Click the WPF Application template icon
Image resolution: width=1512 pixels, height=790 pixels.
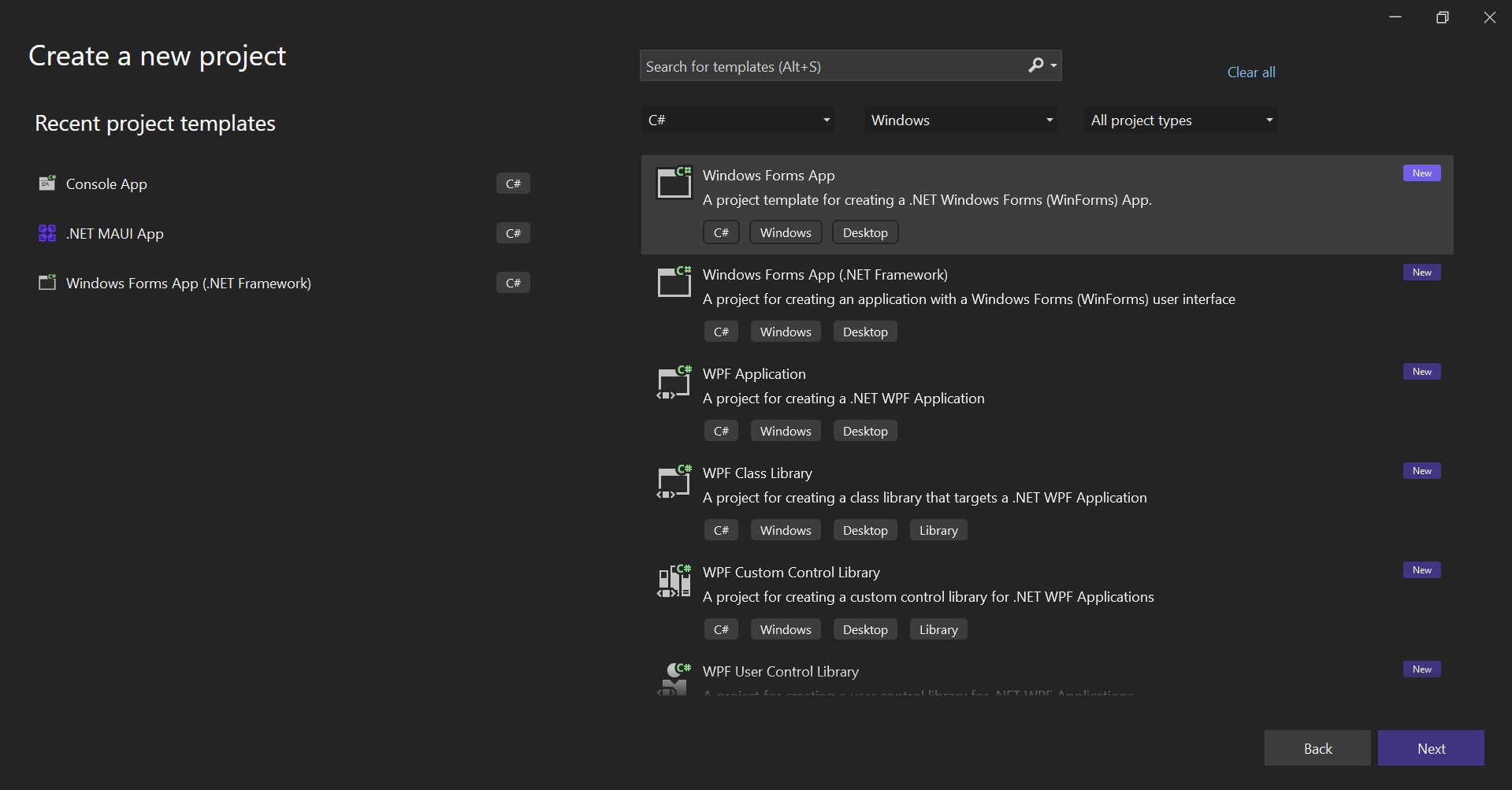point(674,382)
